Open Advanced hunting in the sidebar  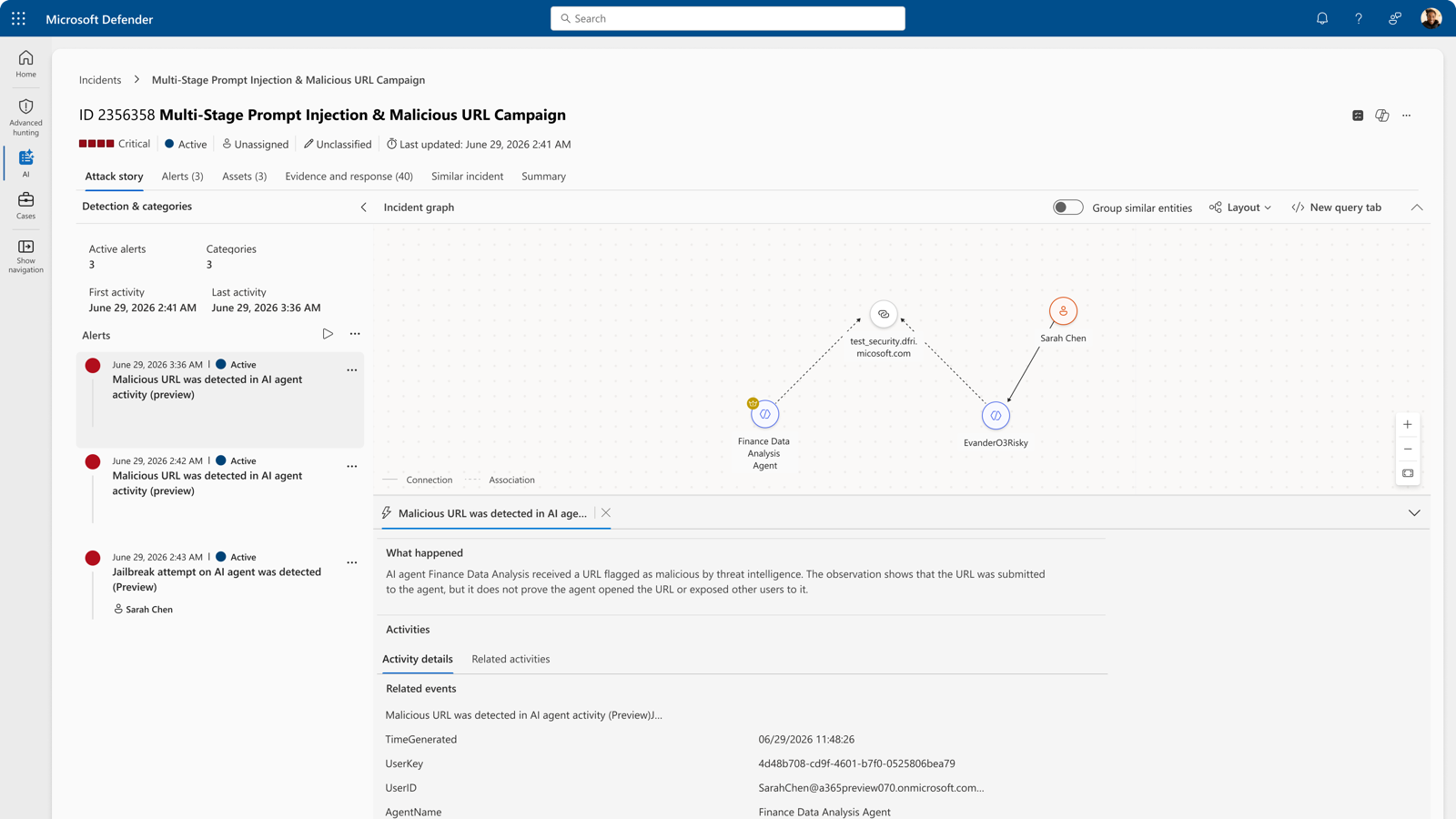25,117
